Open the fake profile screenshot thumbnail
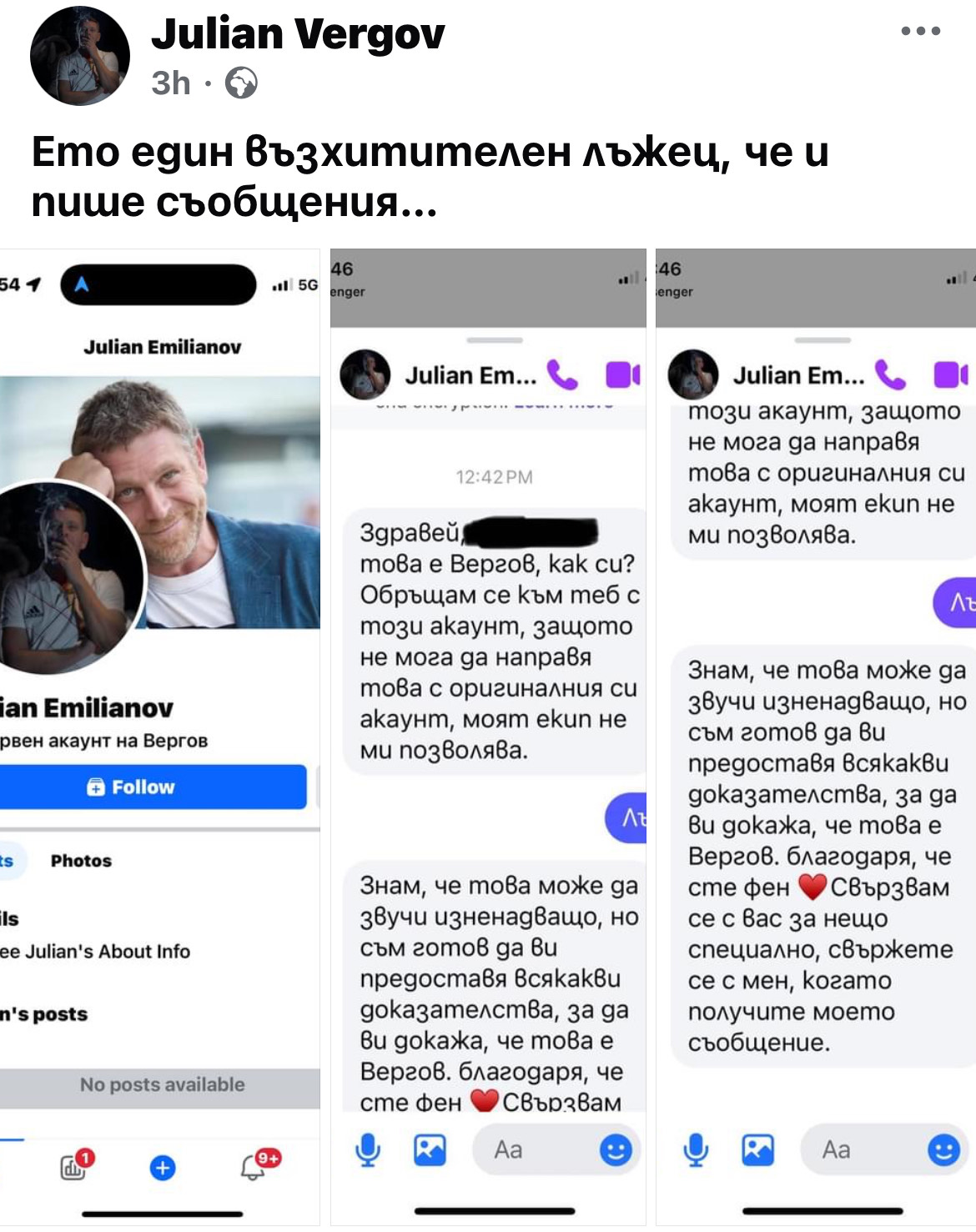The image size is (976, 1232). point(159,737)
